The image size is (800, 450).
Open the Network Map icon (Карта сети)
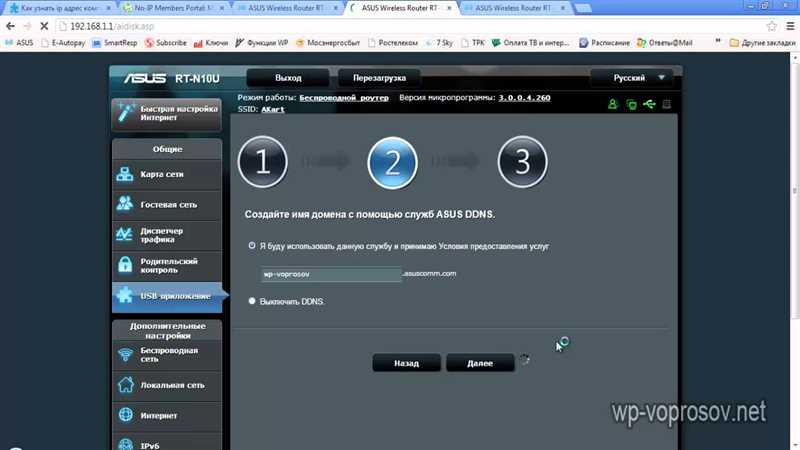125,174
